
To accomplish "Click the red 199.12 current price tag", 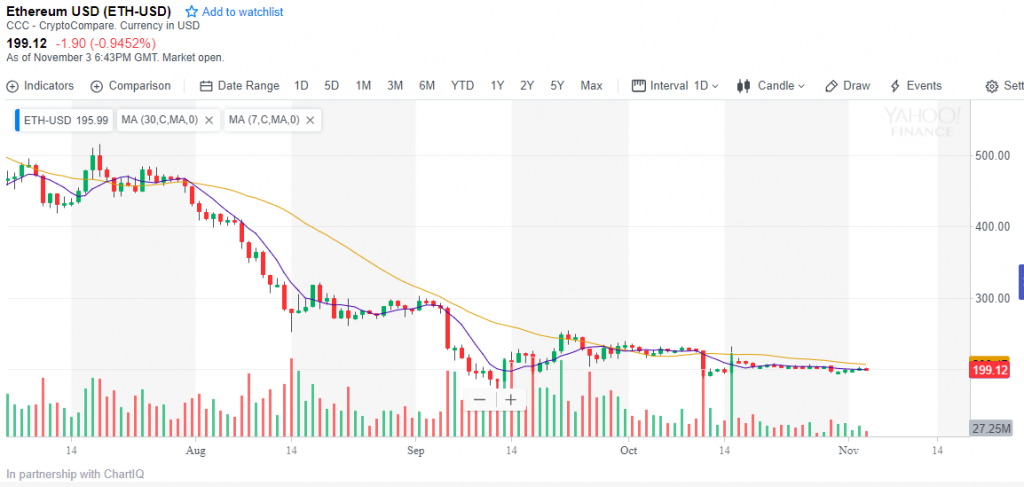I will (991, 371).
